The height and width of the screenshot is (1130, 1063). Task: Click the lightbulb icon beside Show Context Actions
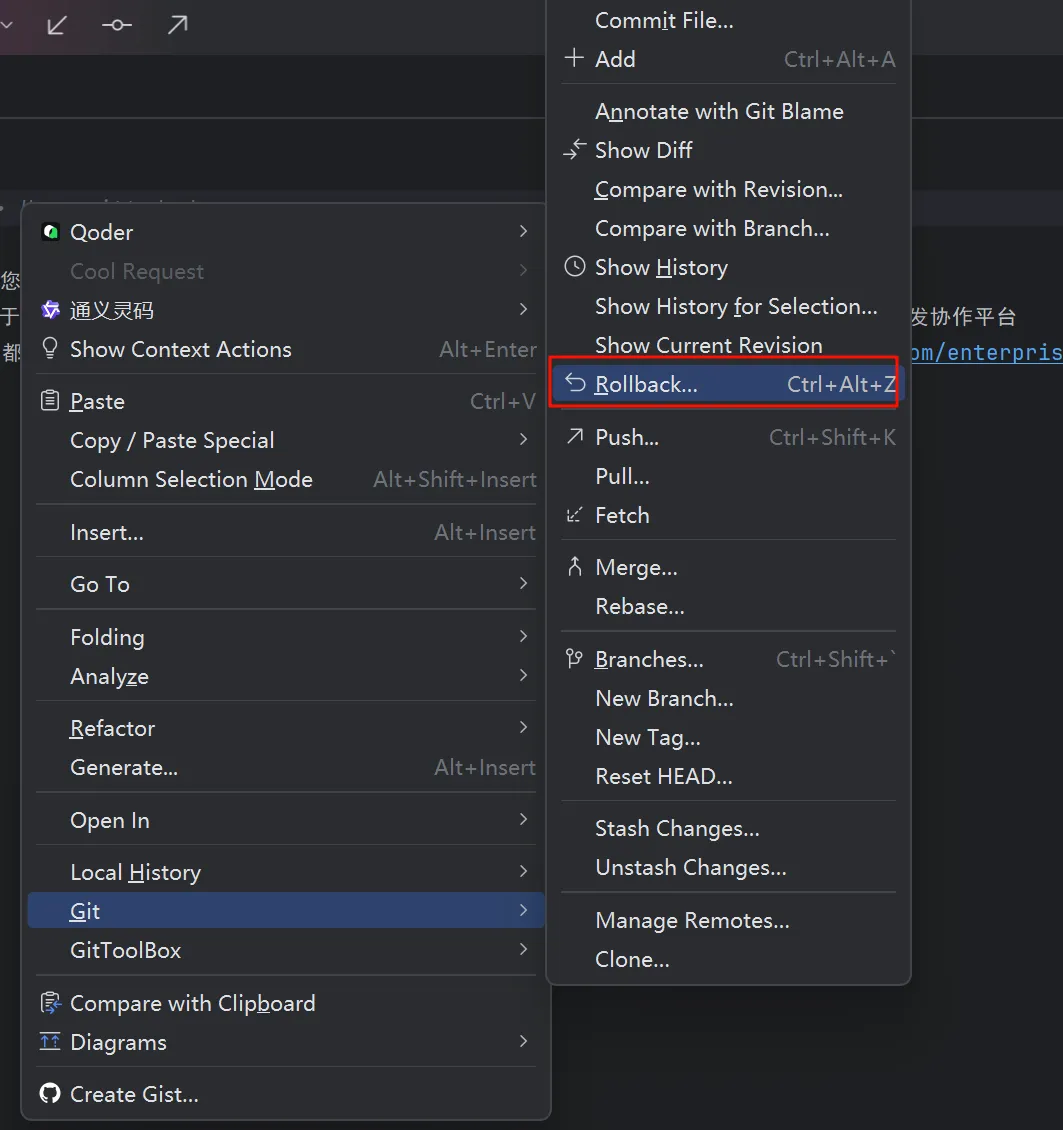coord(50,348)
